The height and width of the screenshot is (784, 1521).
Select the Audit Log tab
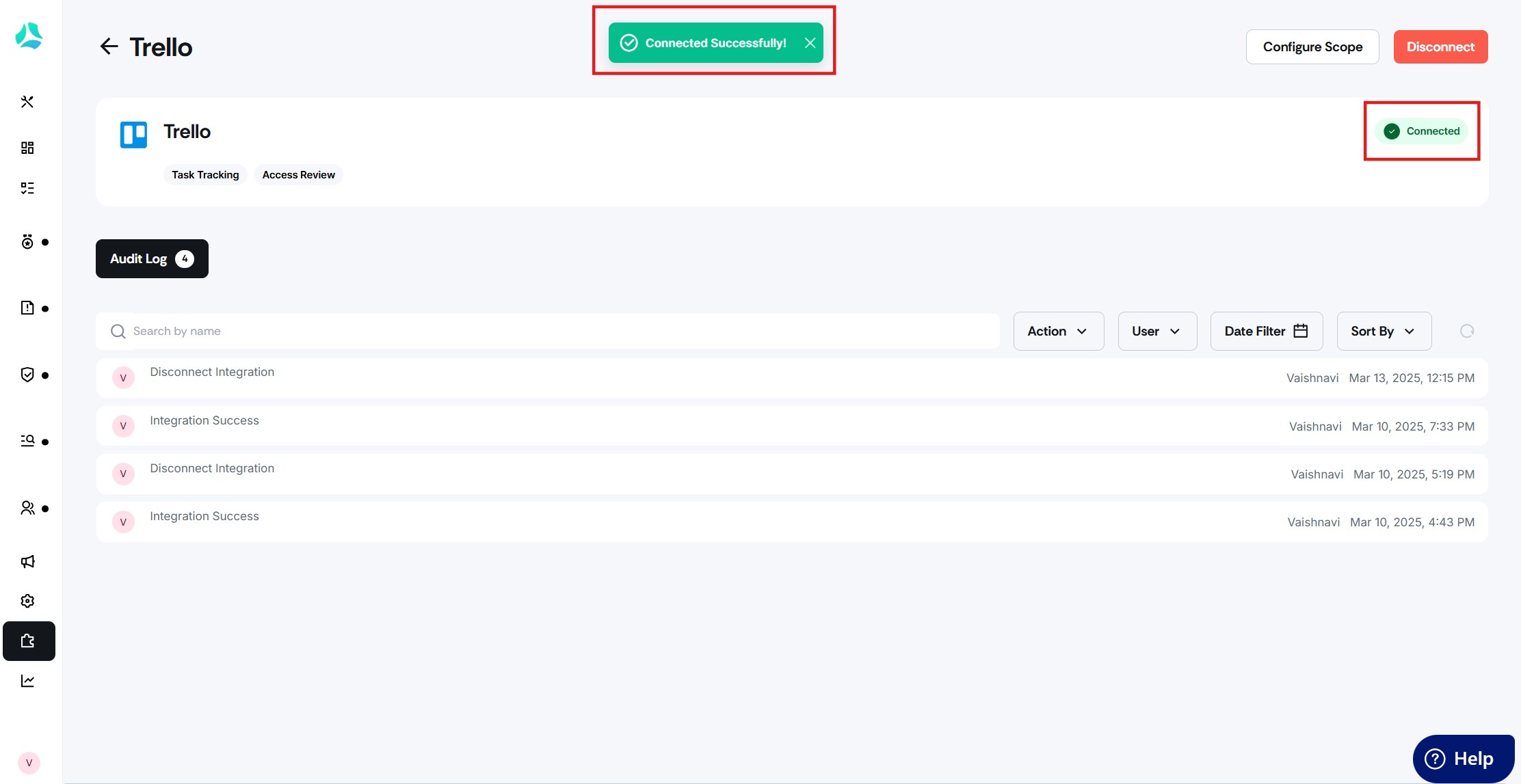click(152, 258)
